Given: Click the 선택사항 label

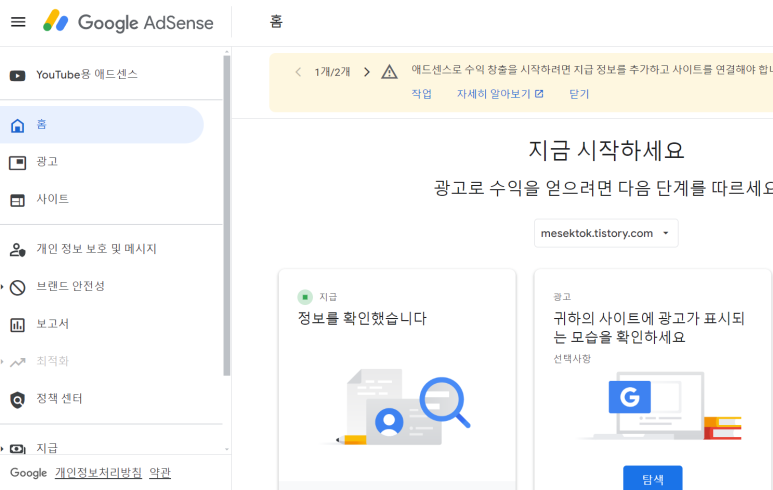Looking at the screenshot, I should 572,358.
